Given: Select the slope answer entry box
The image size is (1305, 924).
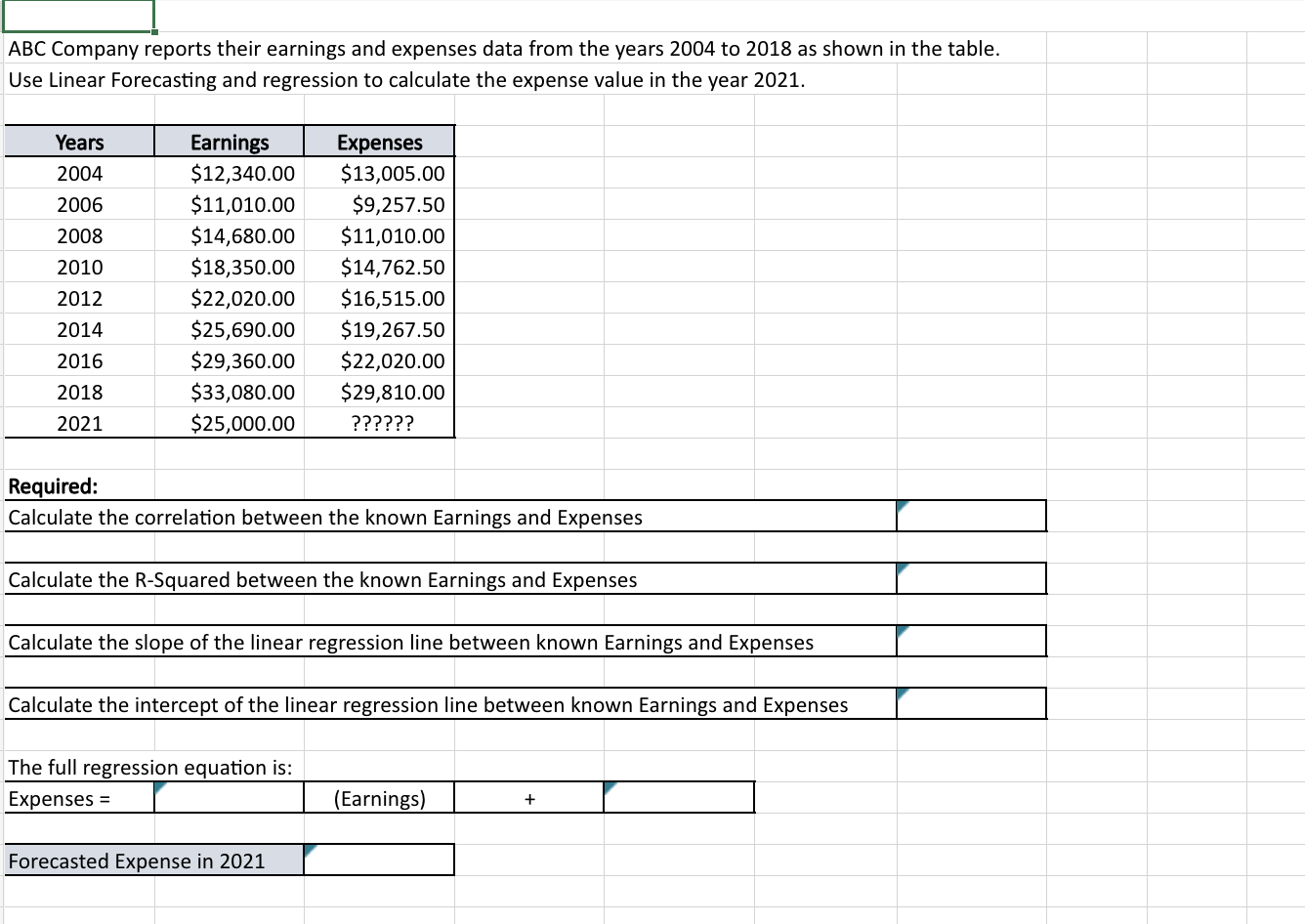Looking at the screenshot, I should point(970,641).
